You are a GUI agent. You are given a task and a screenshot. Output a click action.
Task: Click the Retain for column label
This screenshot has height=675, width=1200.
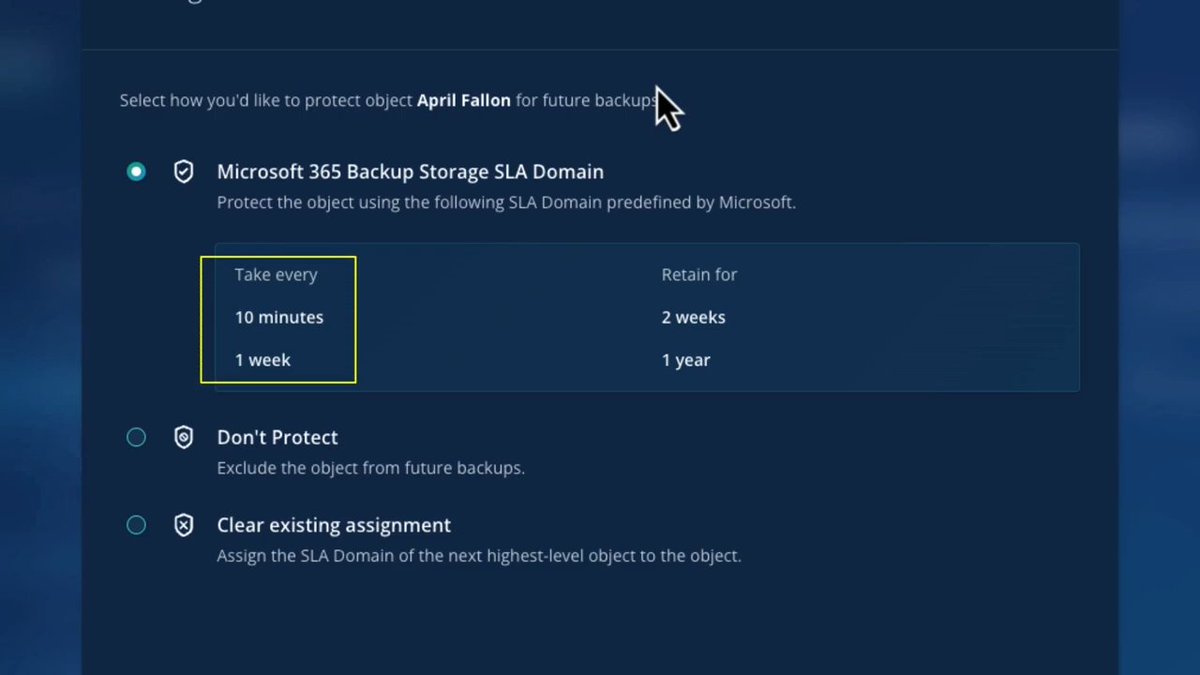(699, 274)
